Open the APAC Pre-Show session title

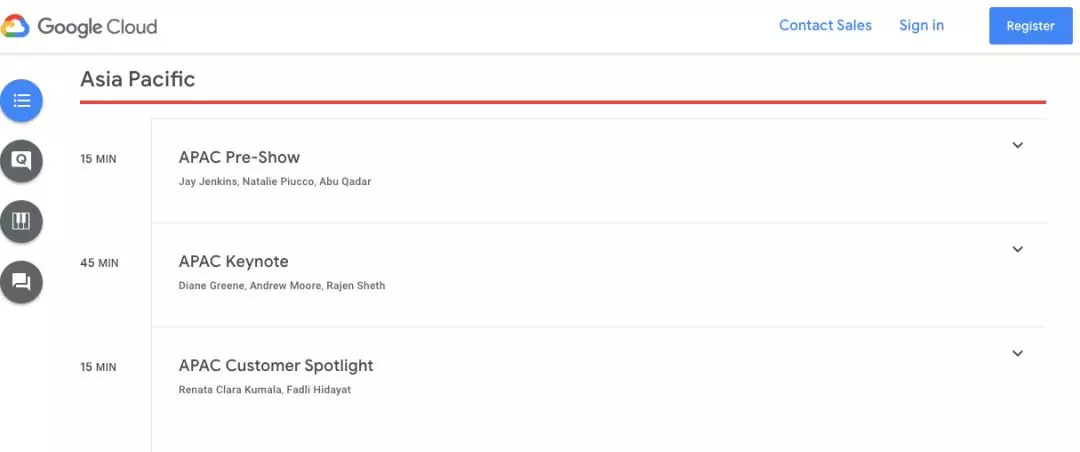pyautogui.click(x=239, y=157)
